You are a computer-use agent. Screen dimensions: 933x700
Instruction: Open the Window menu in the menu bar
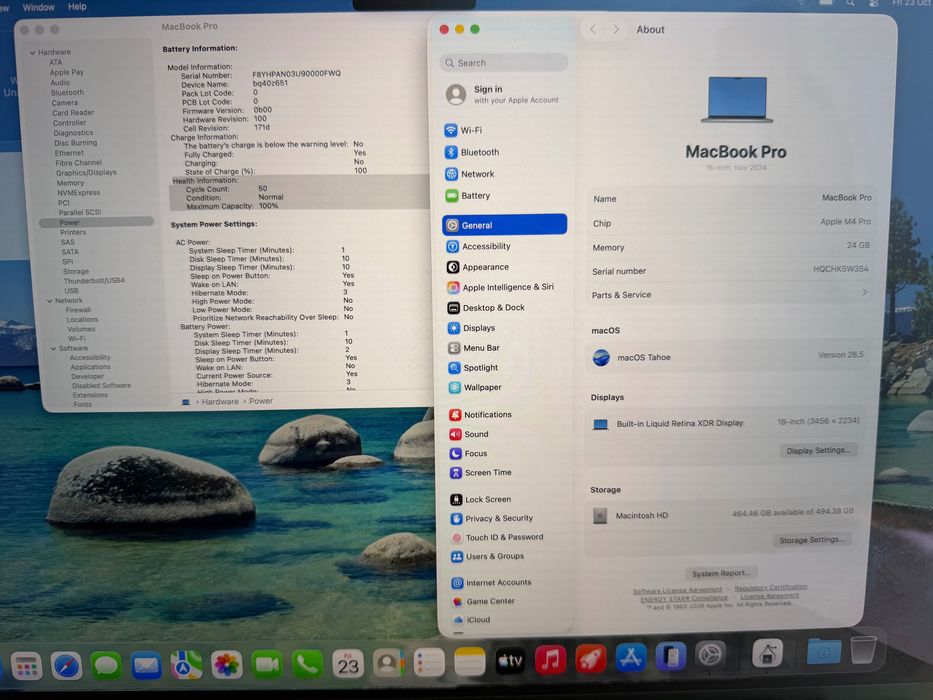(x=38, y=7)
